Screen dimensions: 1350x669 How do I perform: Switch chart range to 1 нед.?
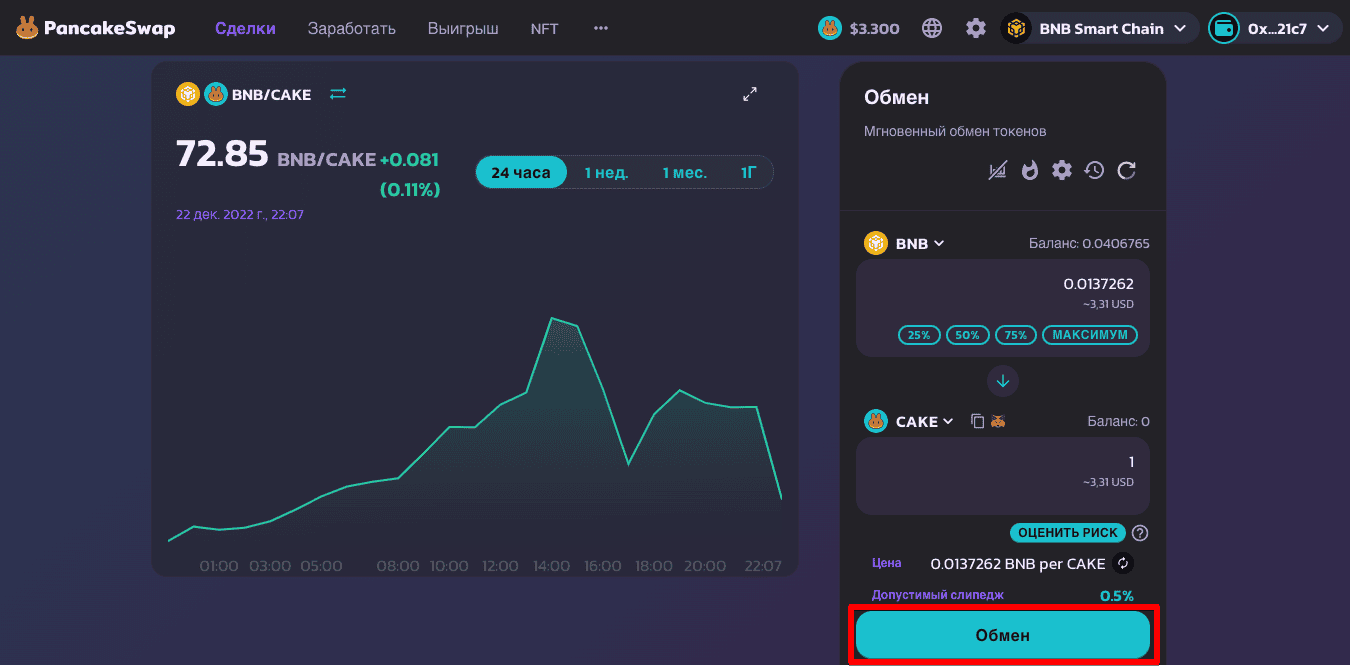click(607, 173)
